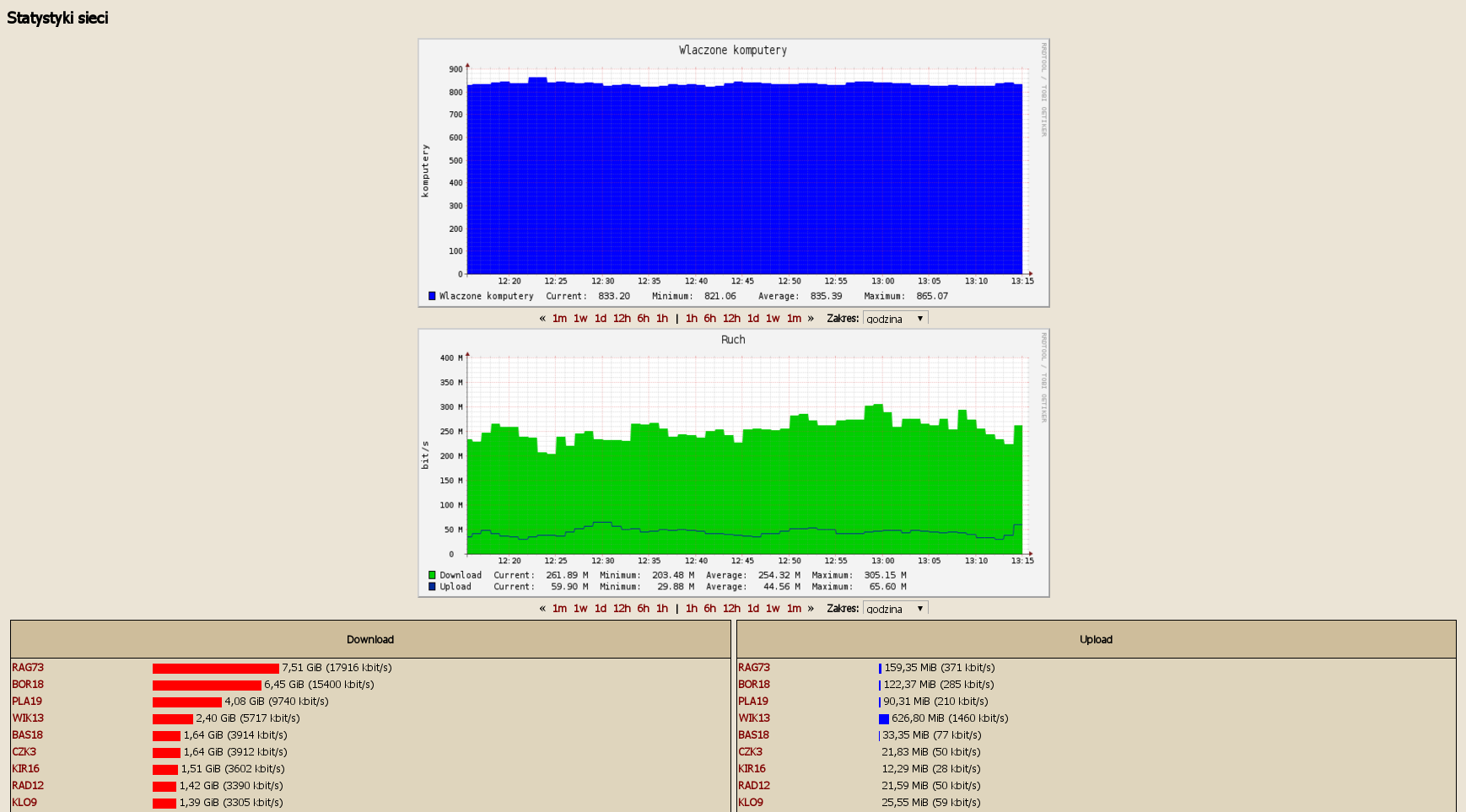Viewport: 1466px width, 812px height.
Task: Click backward 1w link under Wlaczone komputery graph
Action: tap(580, 319)
